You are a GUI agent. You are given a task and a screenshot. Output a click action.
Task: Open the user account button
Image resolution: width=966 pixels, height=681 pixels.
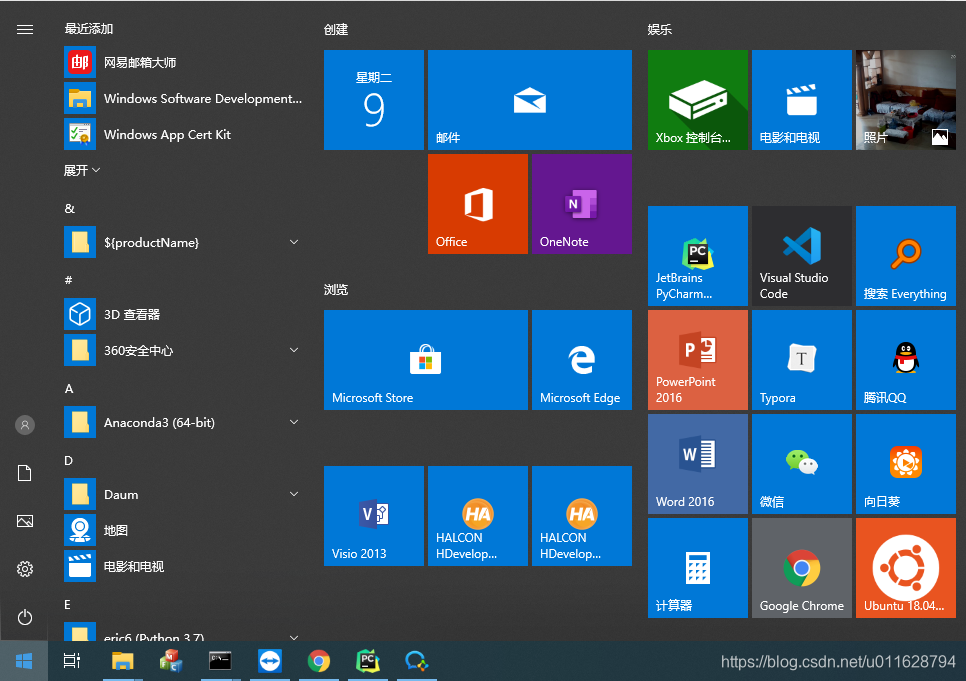[25, 425]
